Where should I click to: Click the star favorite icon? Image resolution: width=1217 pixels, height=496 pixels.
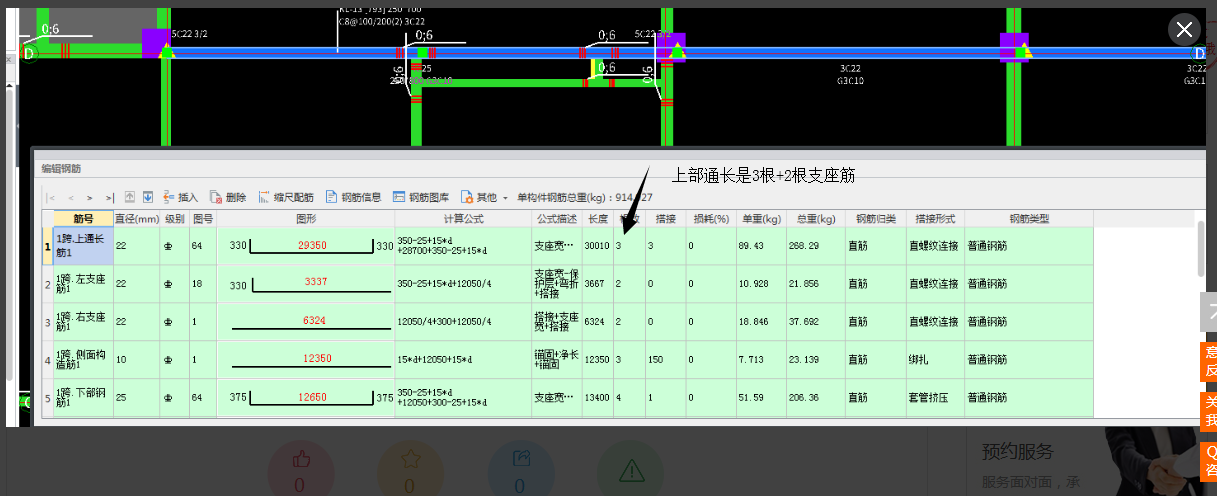pos(409,461)
